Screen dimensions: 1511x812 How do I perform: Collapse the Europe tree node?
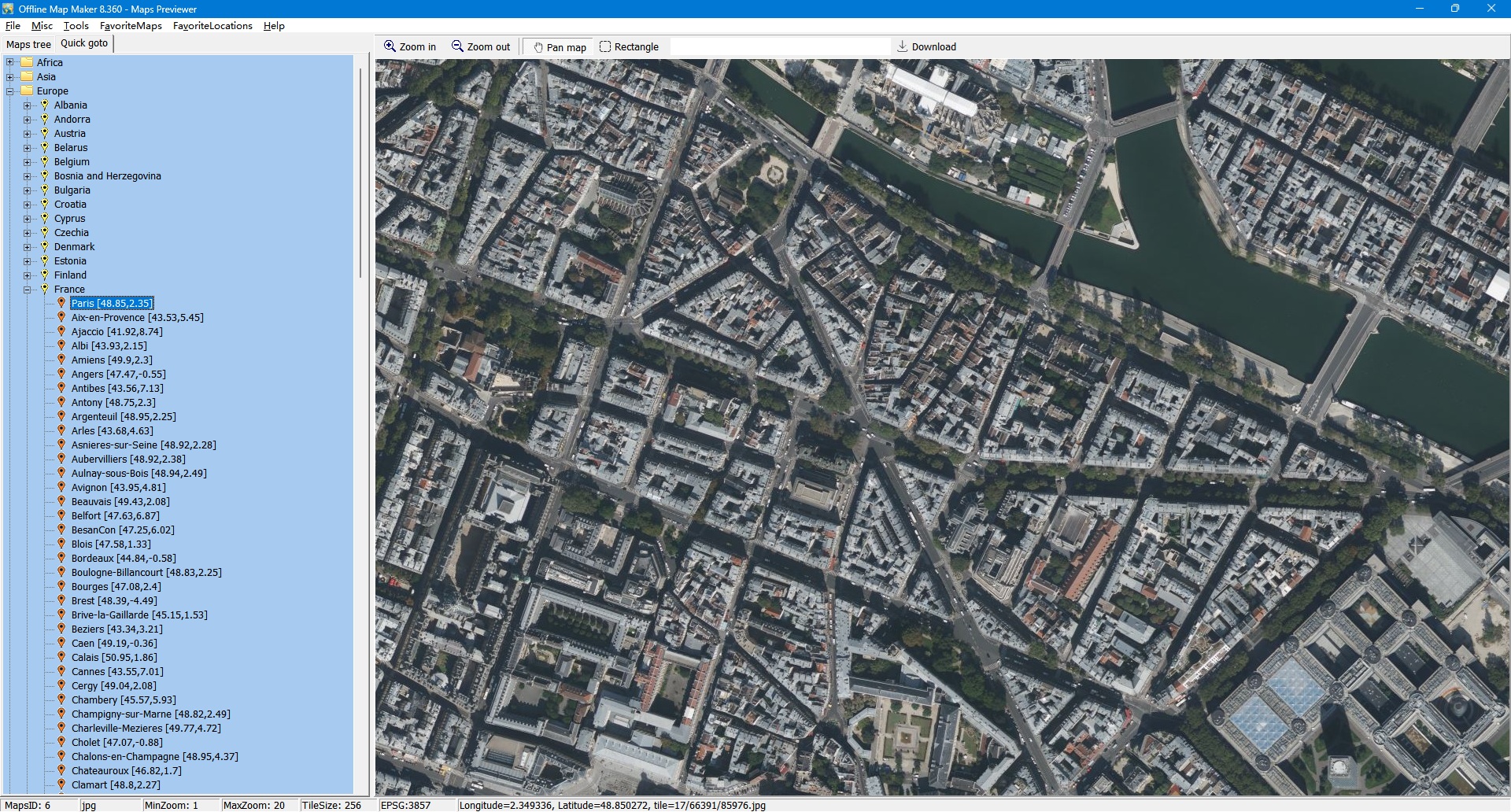pos(10,90)
